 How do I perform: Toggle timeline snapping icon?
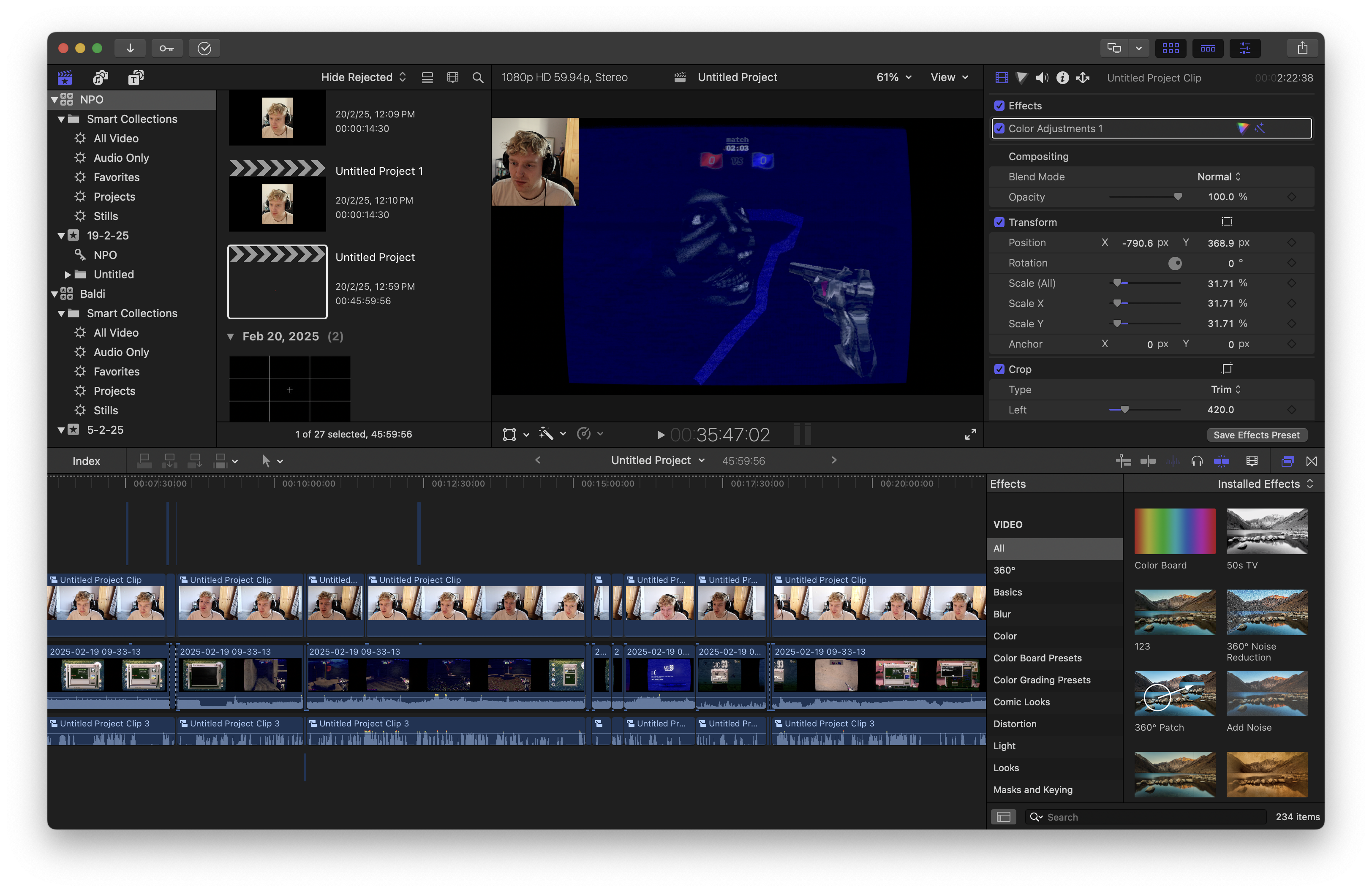[x=1222, y=461]
